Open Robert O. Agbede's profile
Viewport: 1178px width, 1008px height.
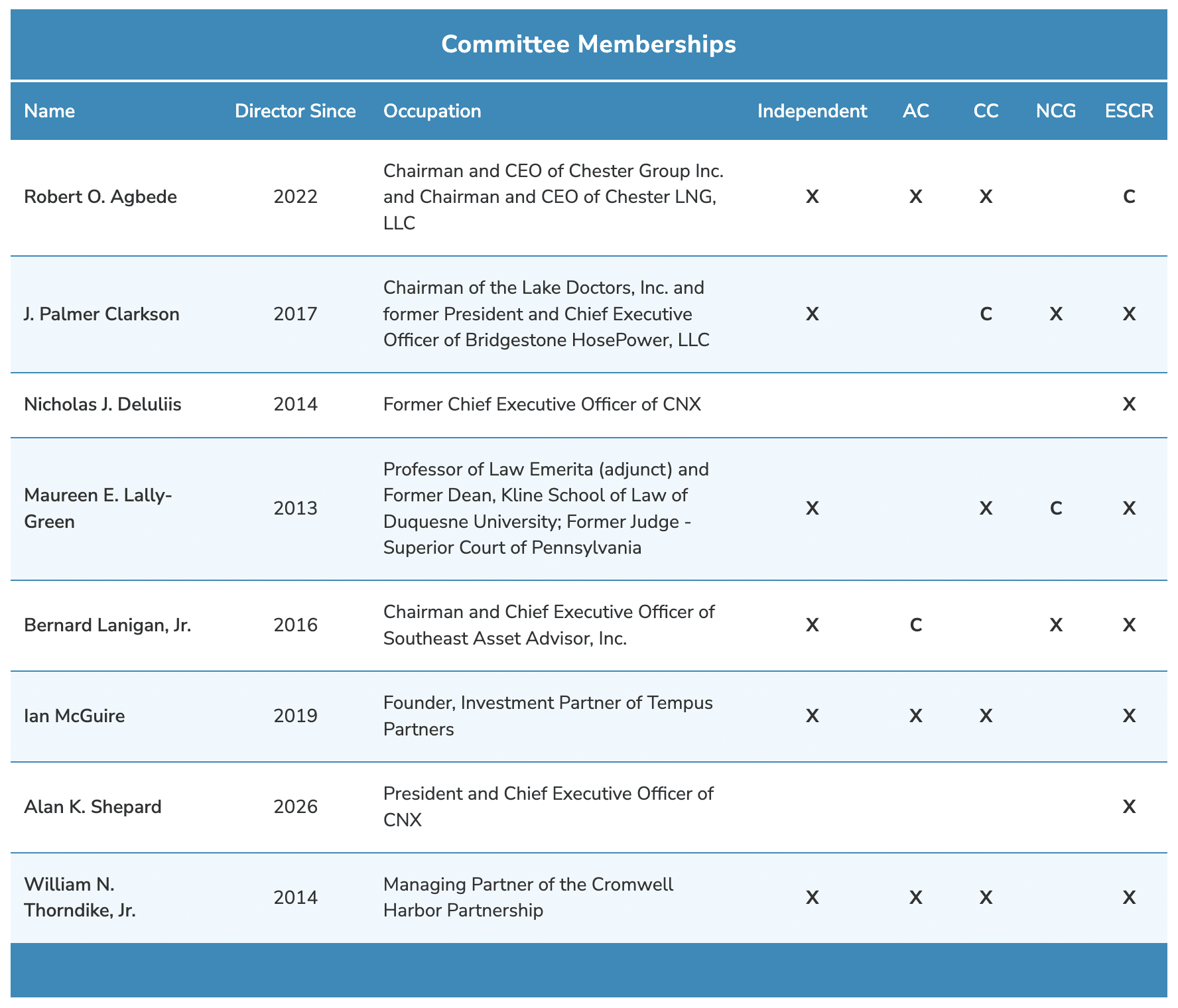point(100,196)
